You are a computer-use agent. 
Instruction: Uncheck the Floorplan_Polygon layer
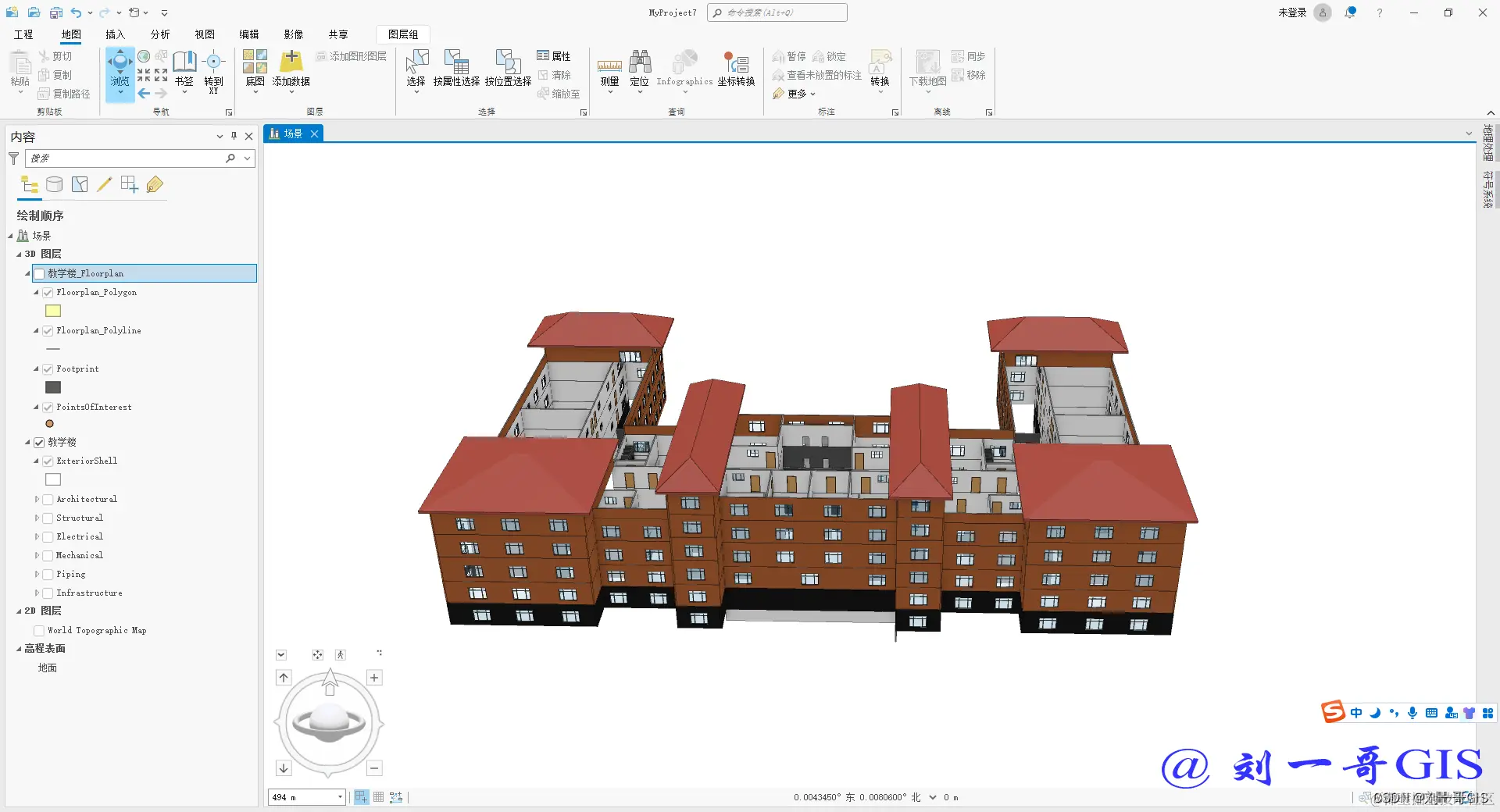(48, 293)
